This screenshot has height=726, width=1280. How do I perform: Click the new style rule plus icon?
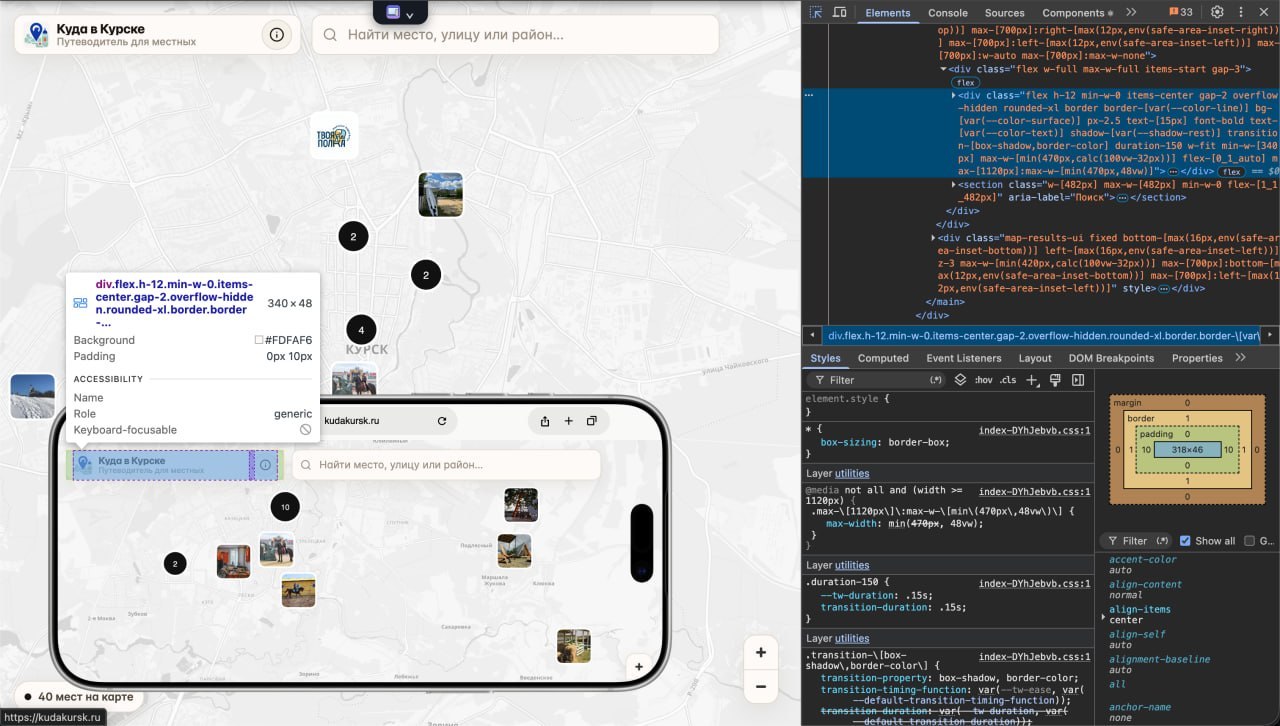coord(1033,380)
